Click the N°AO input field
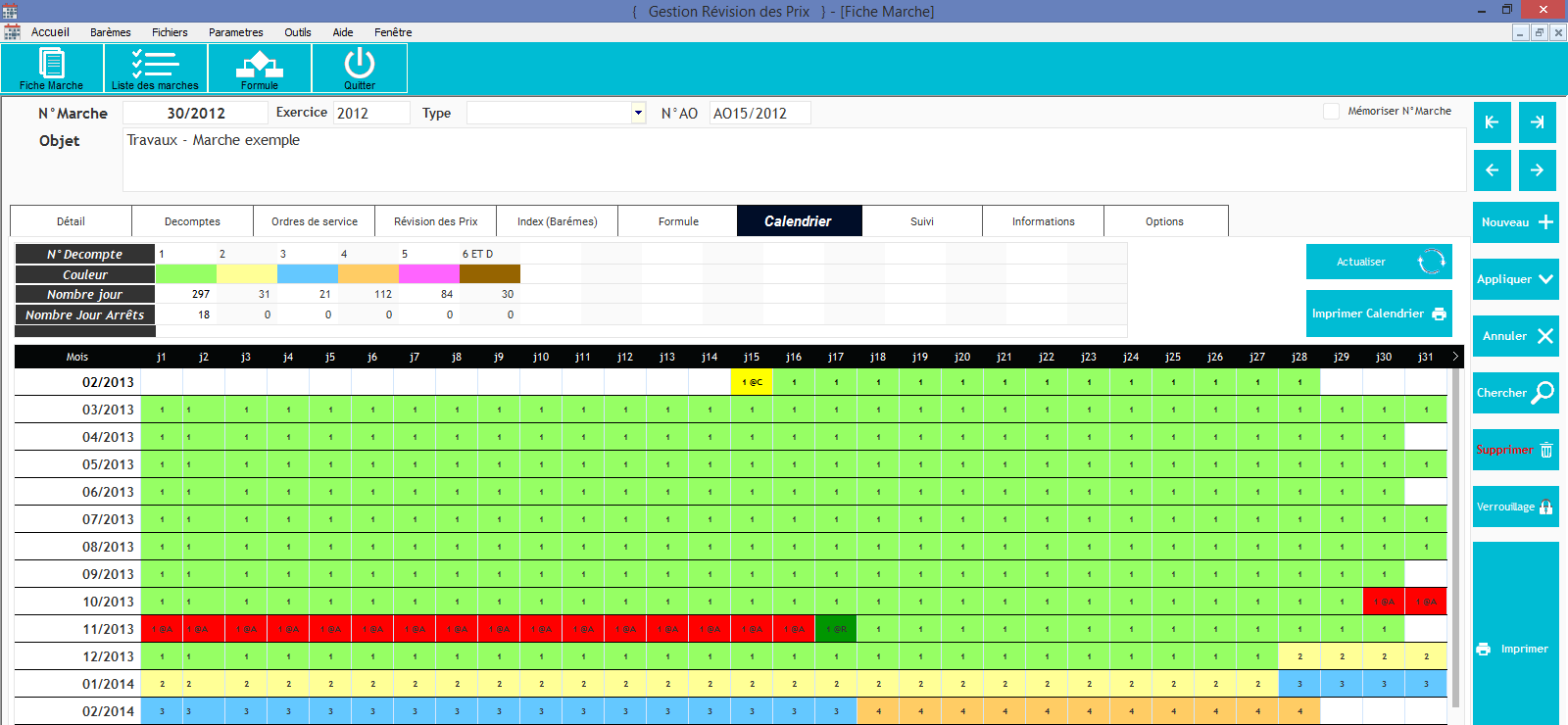Image resolution: width=1568 pixels, height=725 pixels. click(x=759, y=114)
